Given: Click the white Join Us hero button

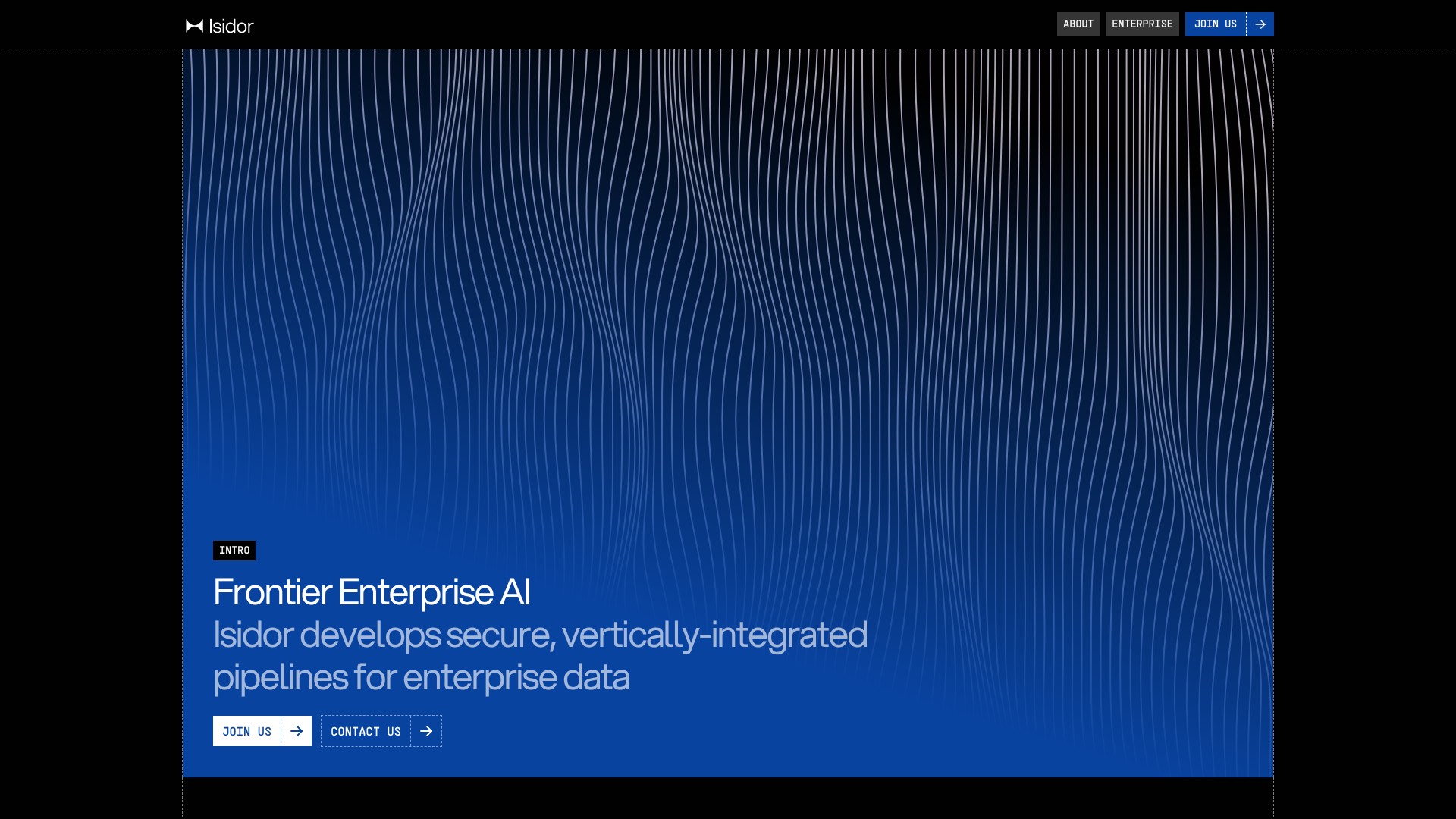Looking at the screenshot, I should click(x=262, y=731).
